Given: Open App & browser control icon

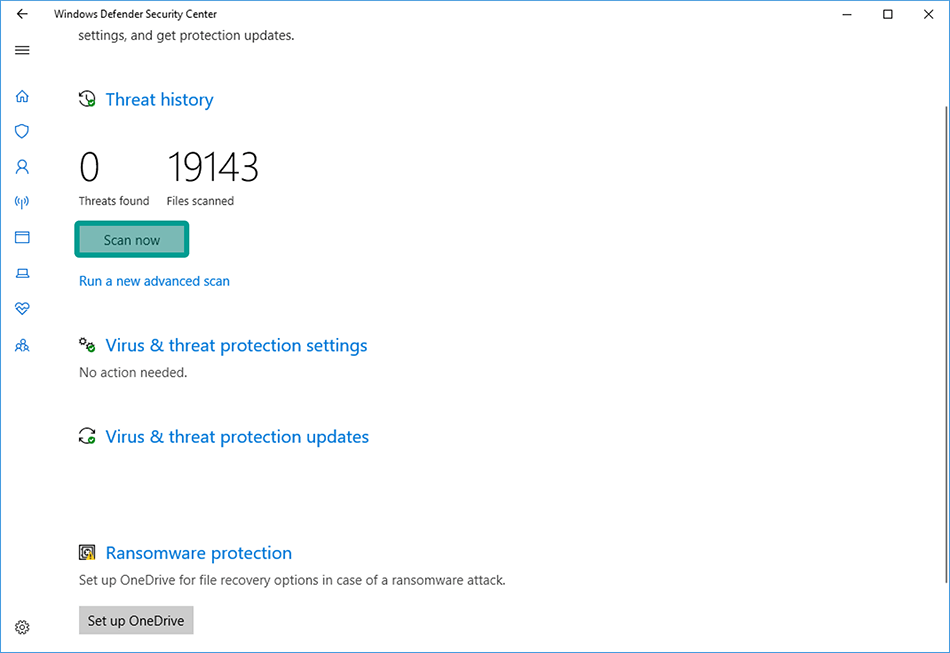Looking at the screenshot, I should [22, 237].
